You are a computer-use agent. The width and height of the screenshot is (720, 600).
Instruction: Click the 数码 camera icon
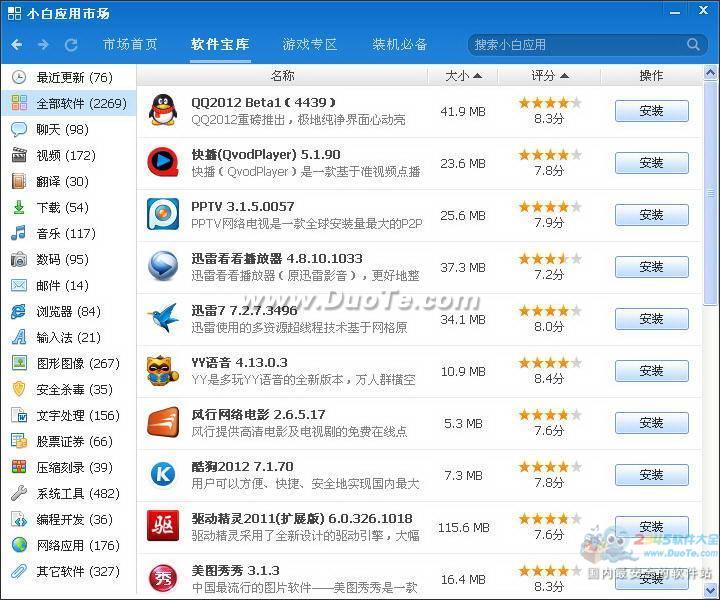point(19,259)
